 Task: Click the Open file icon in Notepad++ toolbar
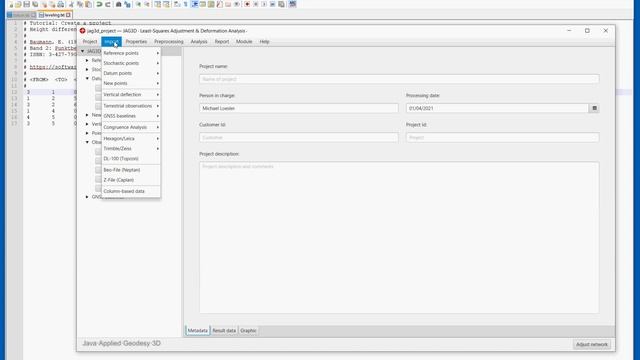click(x=18, y=4)
